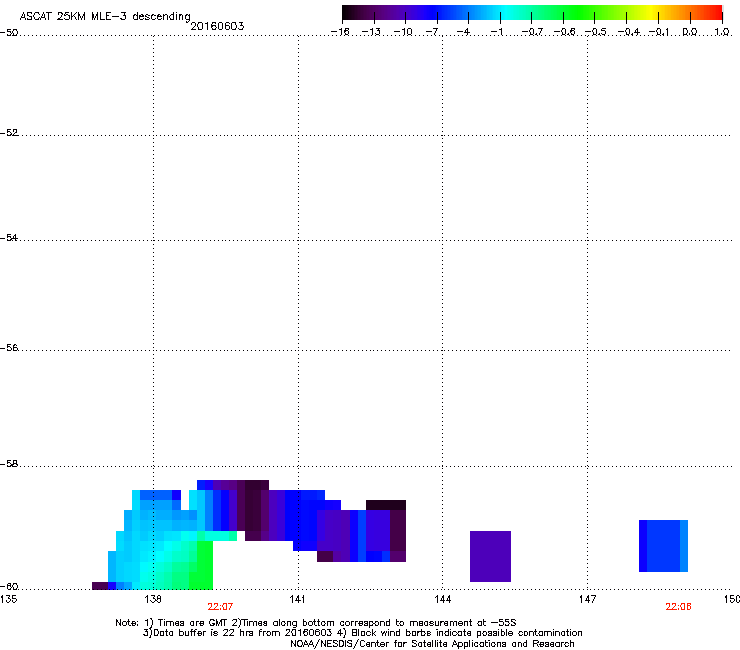This screenshot has width=740, height=650.
Task: Click the colorbar label -4
Action: 464,32
